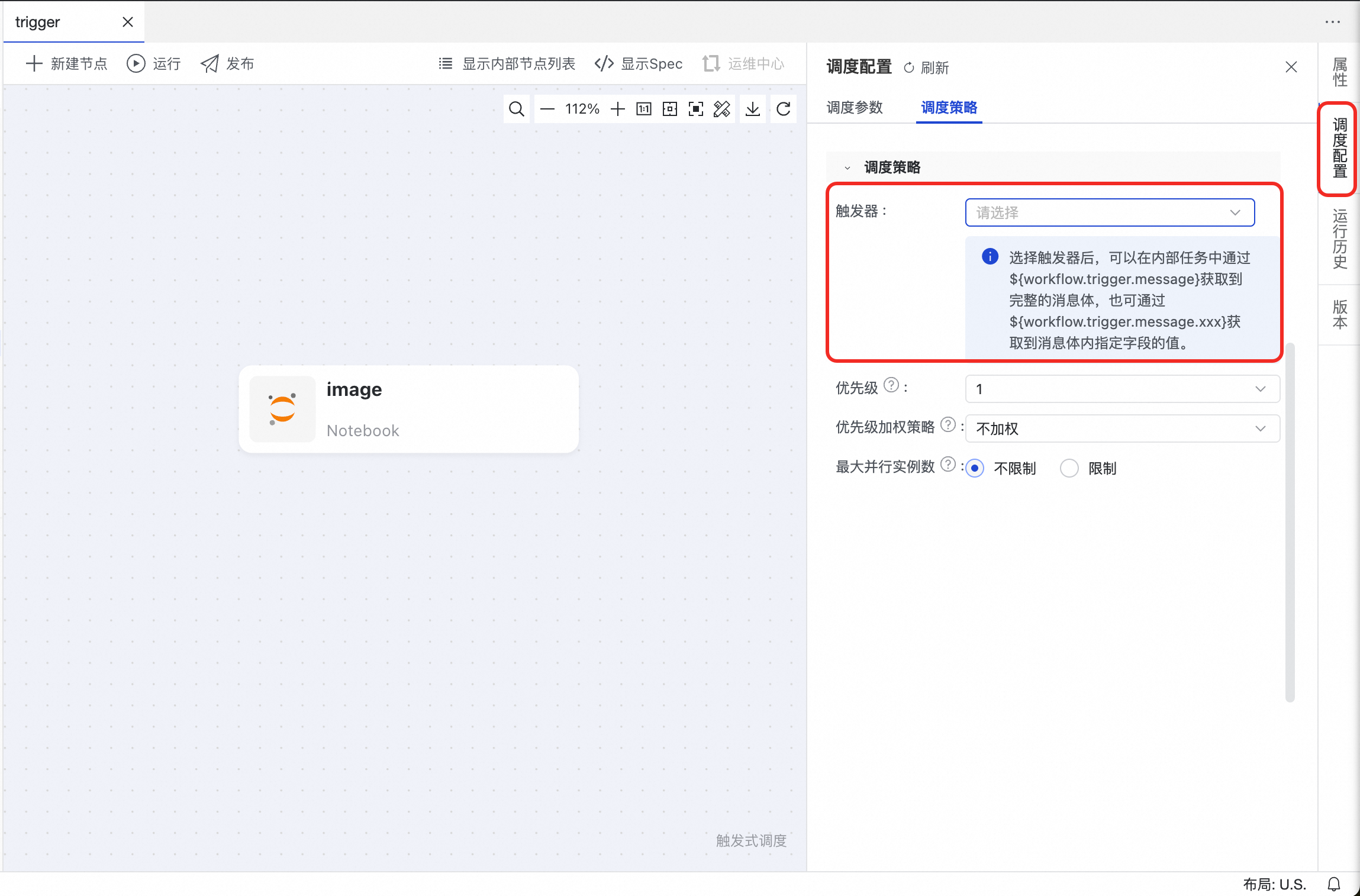This screenshot has width=1360, height=896.
Task: Click the auto-layout format icon
Action: pyautogui.click(x=721, y=109)
